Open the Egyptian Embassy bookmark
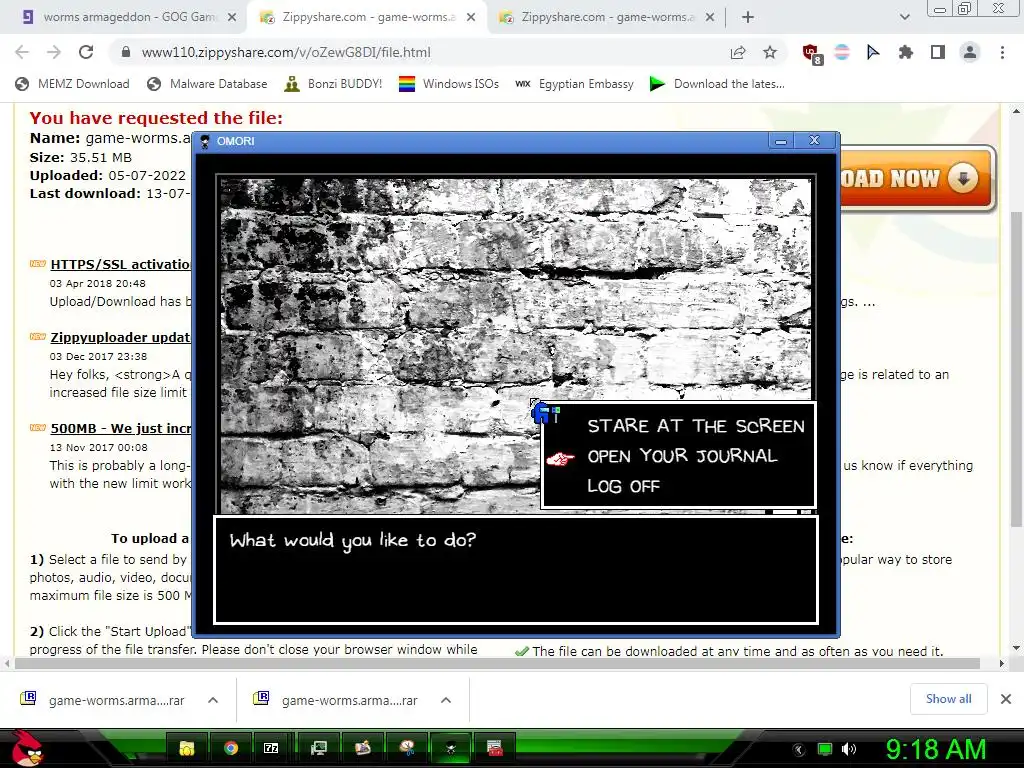1024x768 pixels. (574, 84)
